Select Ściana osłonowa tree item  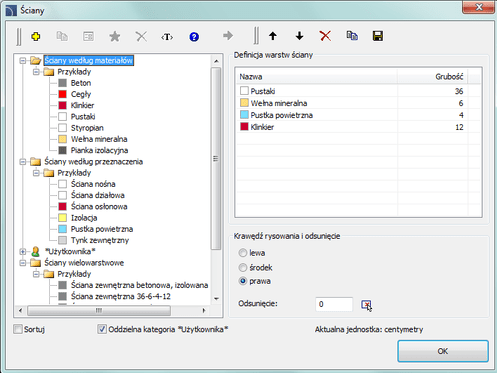point(99,207)
